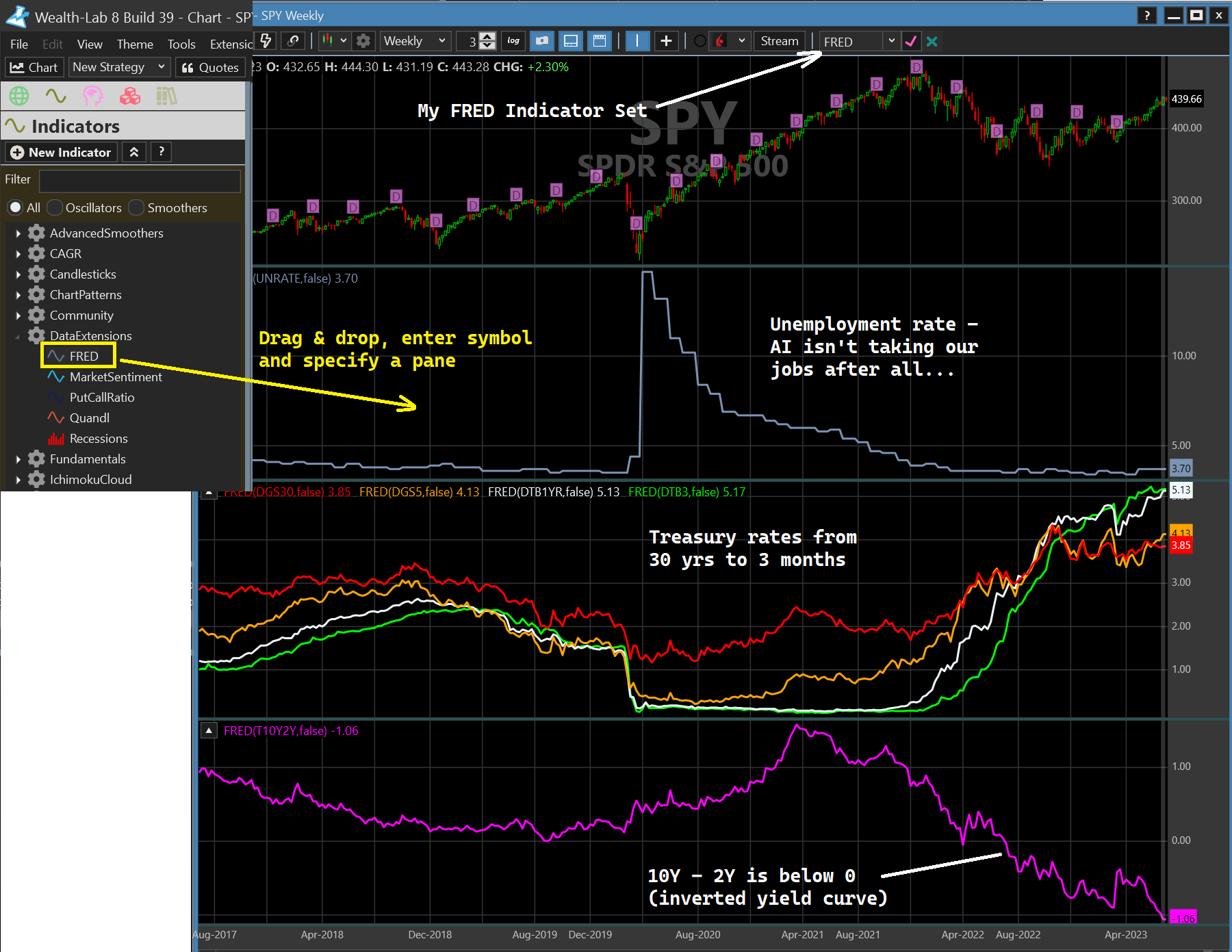Open the Weekly timeframe dropdown
Screen dimensions: 1232x952
414,41
